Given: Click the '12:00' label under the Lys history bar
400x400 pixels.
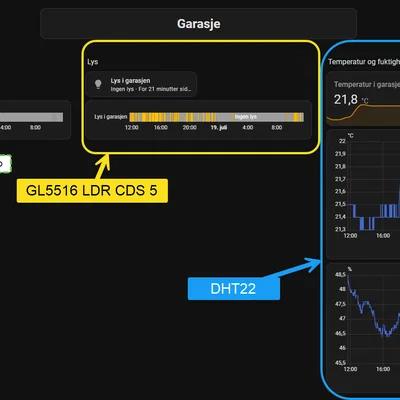Looking at the screenshot, I should click(132, 128).
